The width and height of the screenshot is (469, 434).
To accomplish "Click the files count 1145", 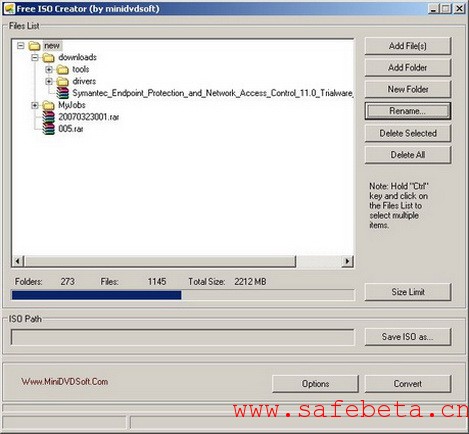I will (157, 282).
